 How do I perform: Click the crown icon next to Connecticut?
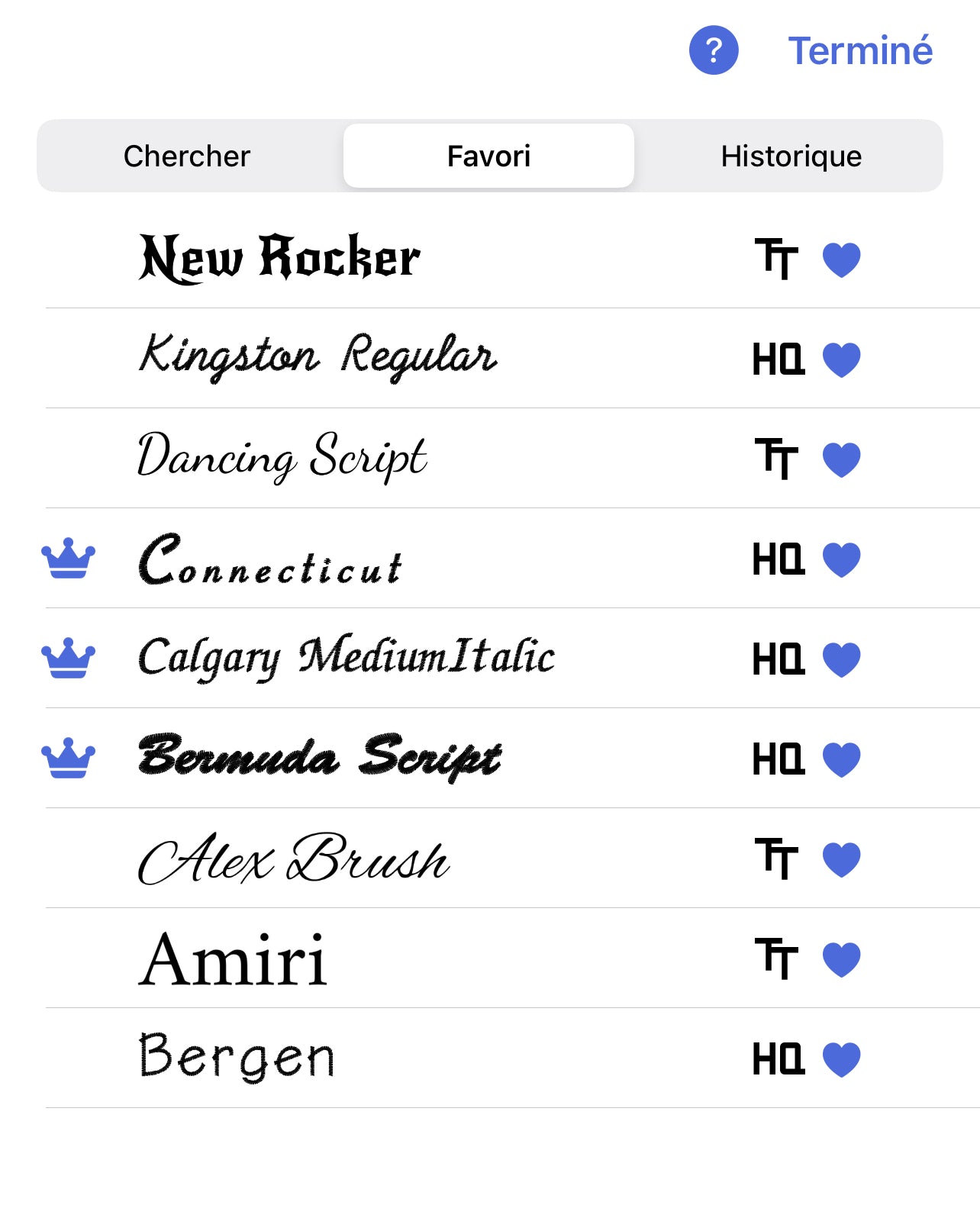[x=69, y=558]
